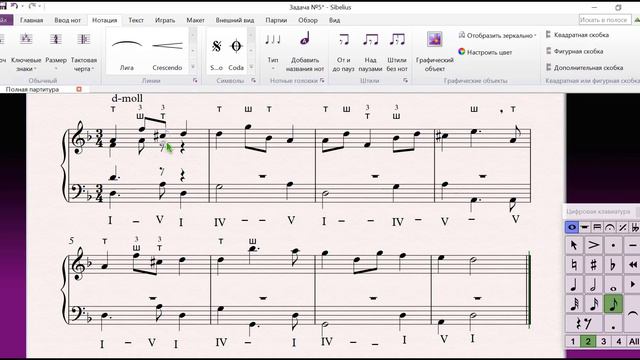The image size is (640, 360).
Task: Click the keypad rewind double-arrow button
Action: (x=632, y=265)
